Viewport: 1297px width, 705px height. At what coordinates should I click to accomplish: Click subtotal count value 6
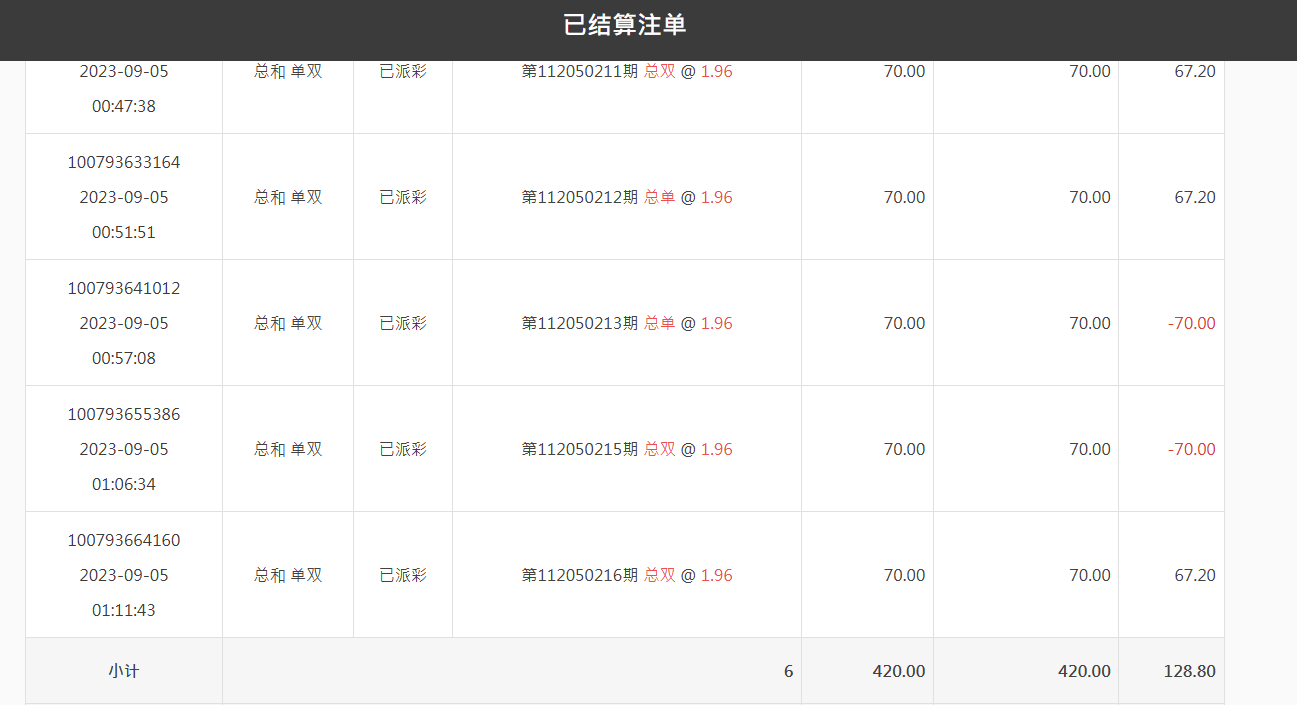tap(788, 671)
